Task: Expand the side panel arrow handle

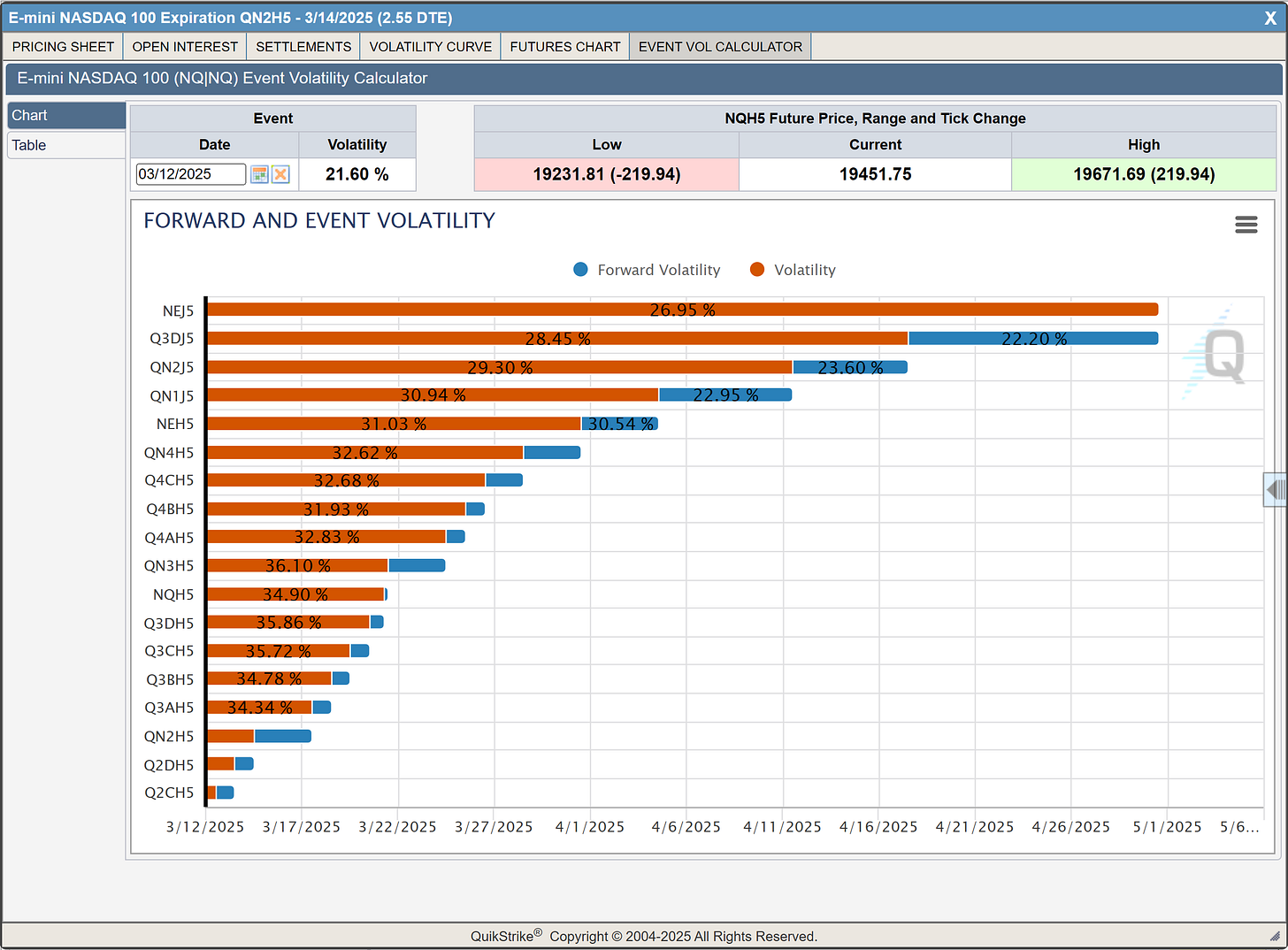Action: pyautogui.click(x=1275, y=489)
